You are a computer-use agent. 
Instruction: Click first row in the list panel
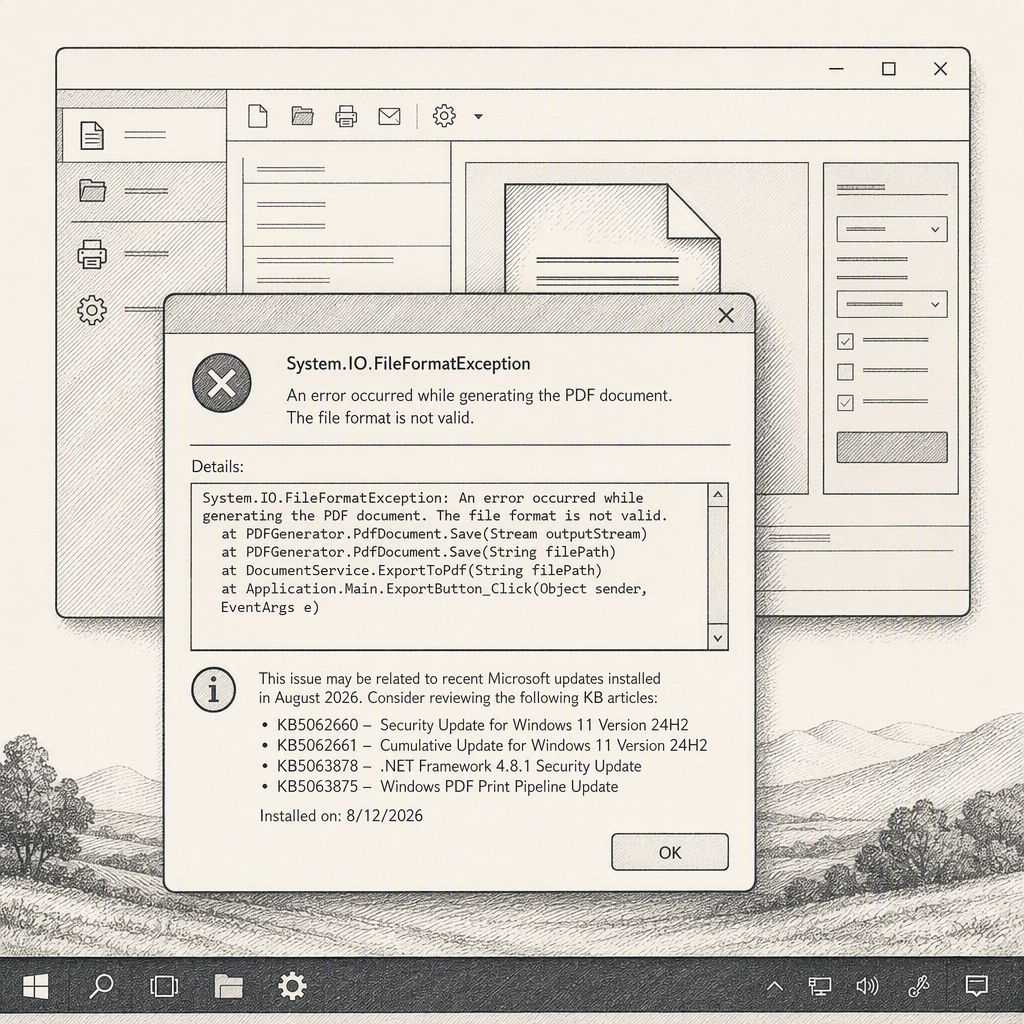pyautogui.click(x=346, y=170)
